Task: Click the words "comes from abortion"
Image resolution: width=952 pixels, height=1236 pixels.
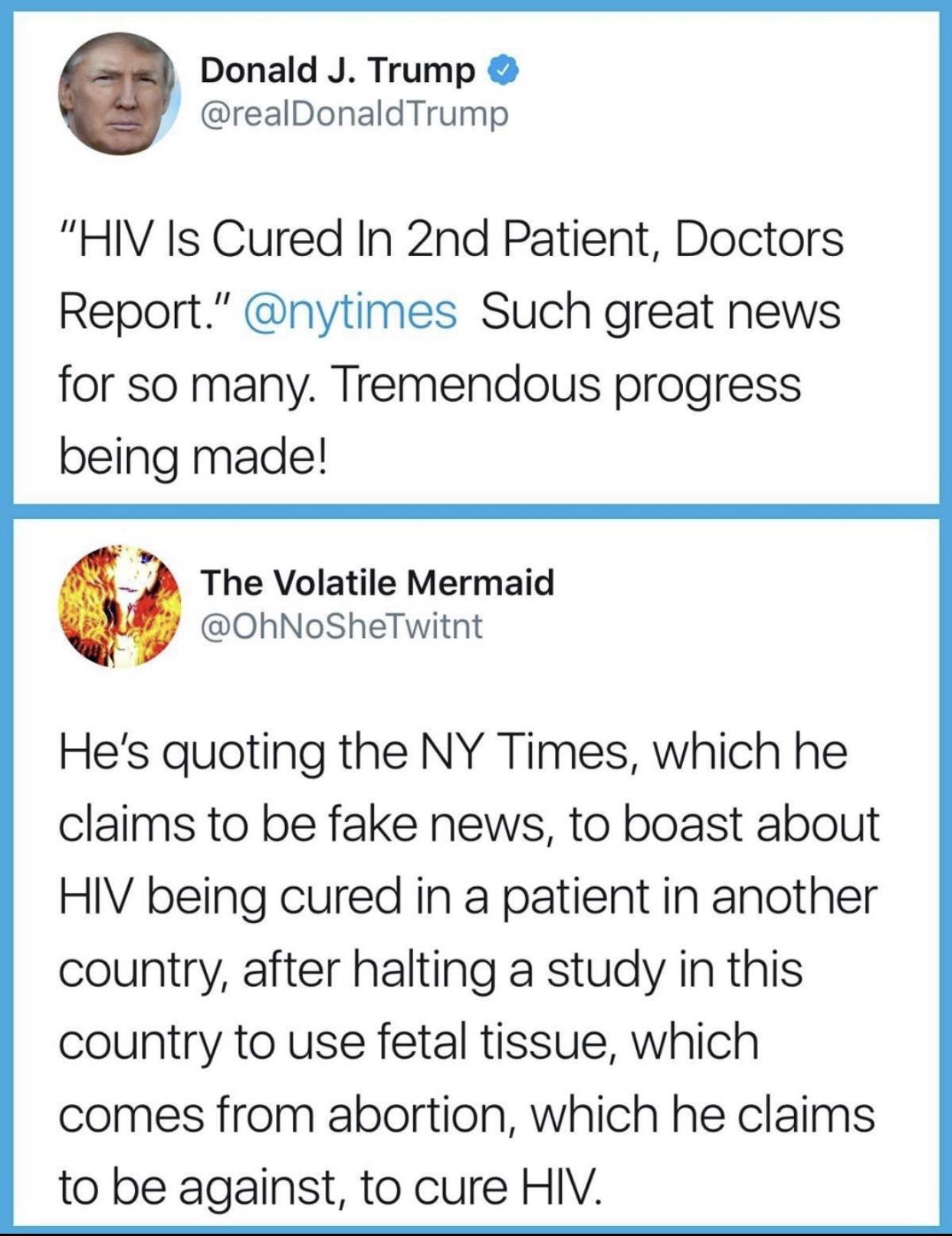Action: point(282,1114)
